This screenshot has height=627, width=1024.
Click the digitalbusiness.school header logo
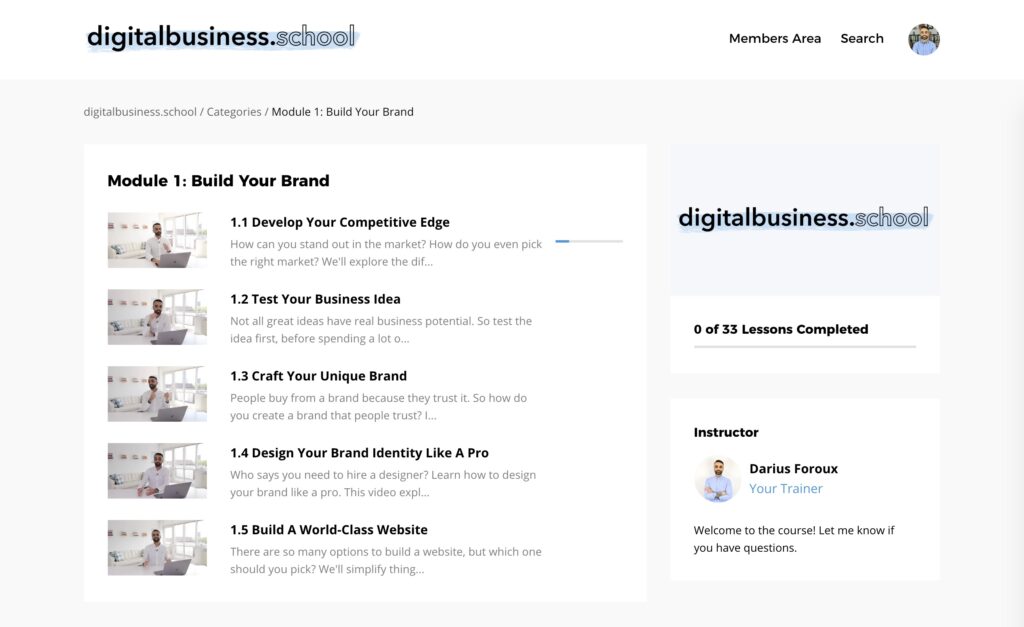(x=221, y=38)
